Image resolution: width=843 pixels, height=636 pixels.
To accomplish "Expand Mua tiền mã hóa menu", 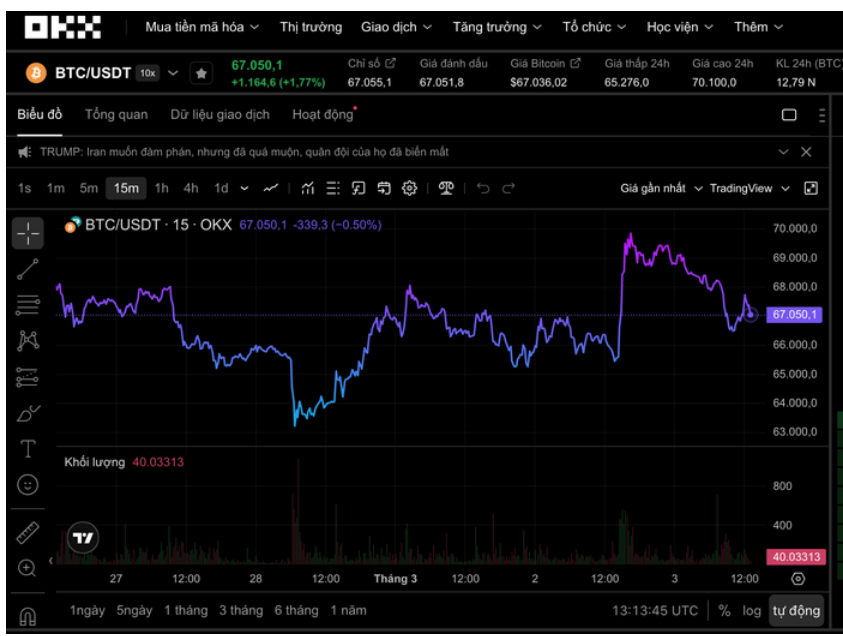I will (x=202, y=27).
